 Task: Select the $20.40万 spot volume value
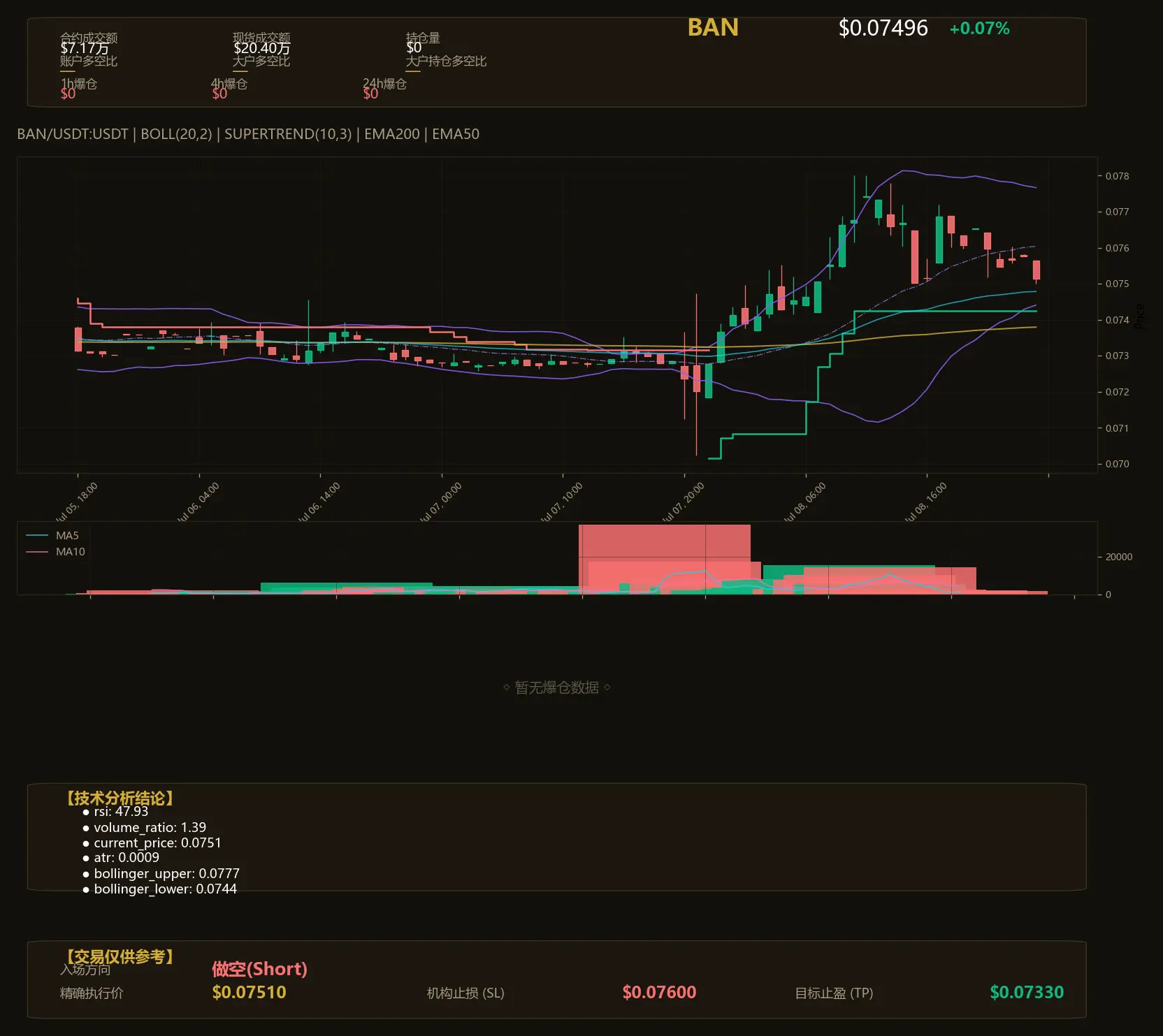pyautogui.click(x=261, y=48)
